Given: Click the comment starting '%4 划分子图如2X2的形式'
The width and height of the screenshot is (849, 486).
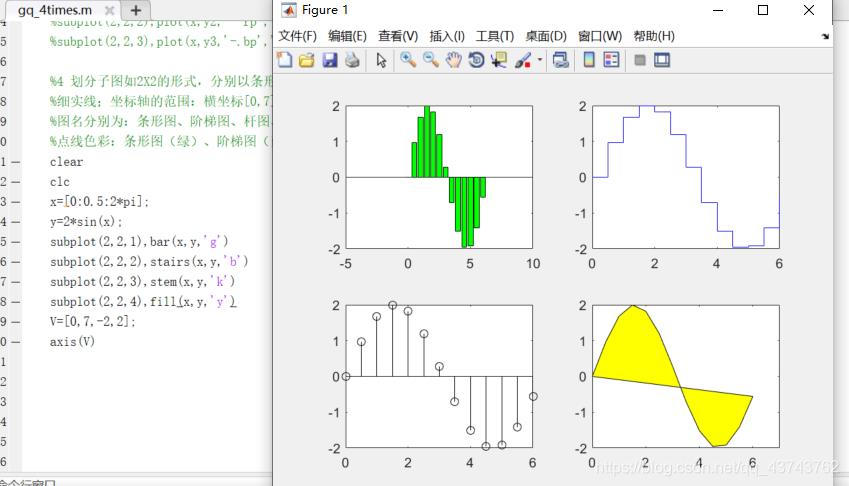Looking at the screenshot, I should pyautogui.click(x=161, y=82).
